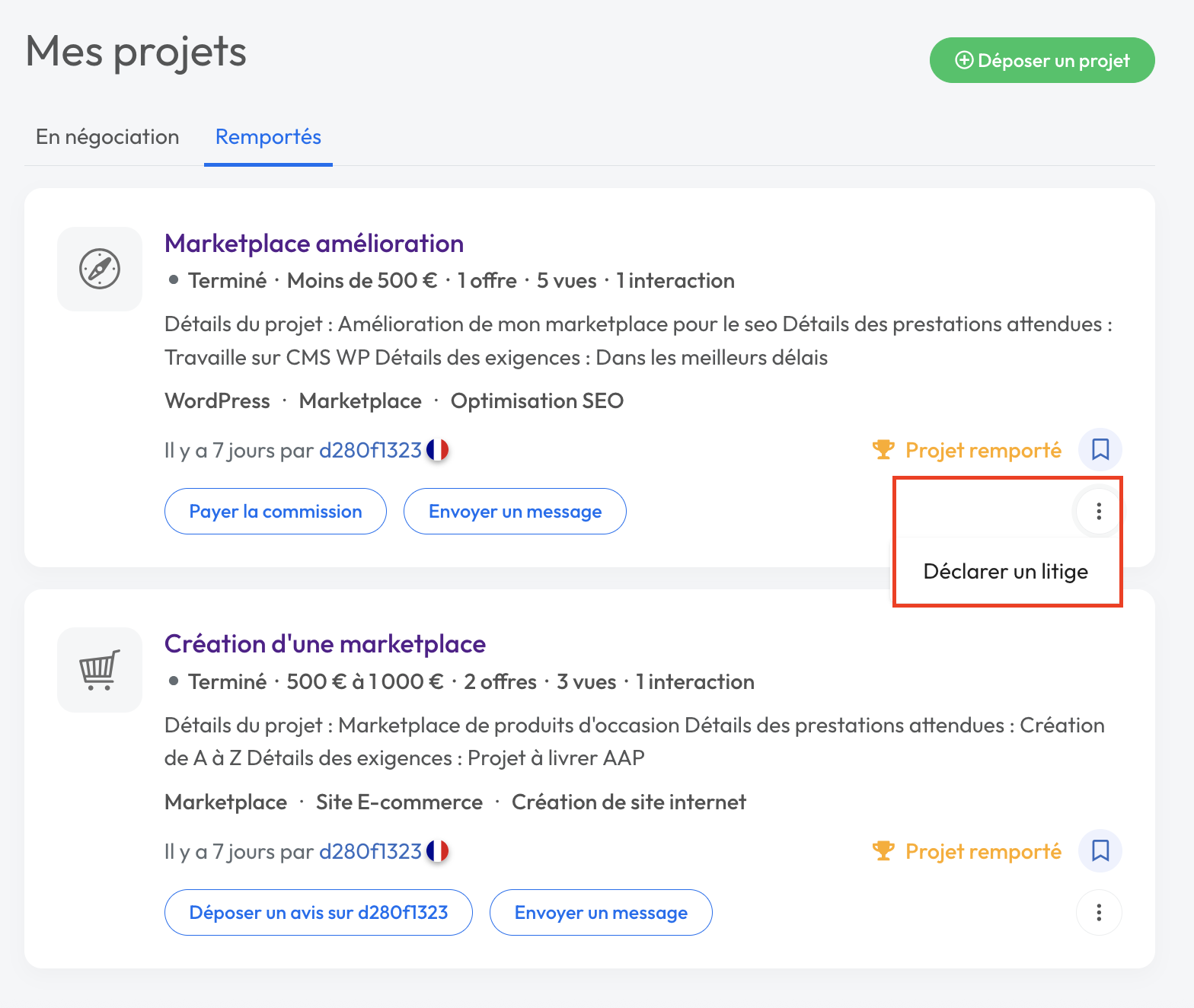Toggle bookmark on Marketplace amélioration project
This screenshot has width=1194, height=1008.
(x=1100, y=449)
